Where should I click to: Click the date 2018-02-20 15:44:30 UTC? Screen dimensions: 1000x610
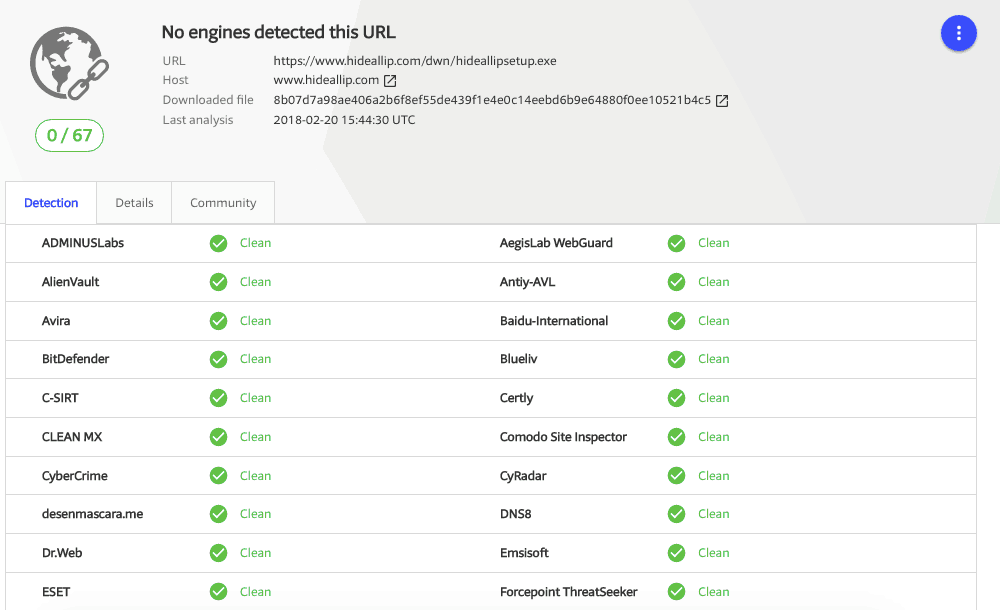coord(344,120)
